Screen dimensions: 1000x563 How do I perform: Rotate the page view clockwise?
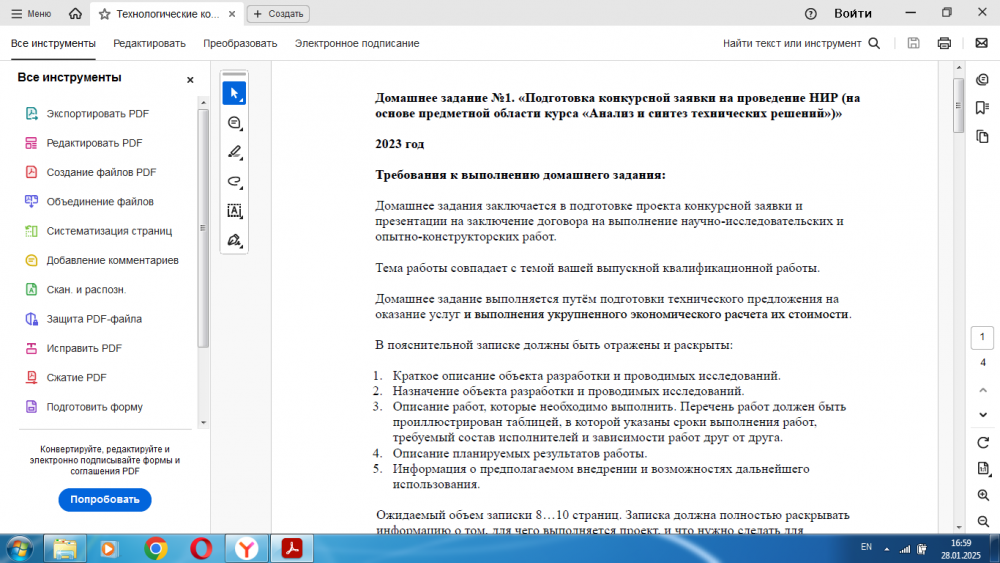click(983, 442)
